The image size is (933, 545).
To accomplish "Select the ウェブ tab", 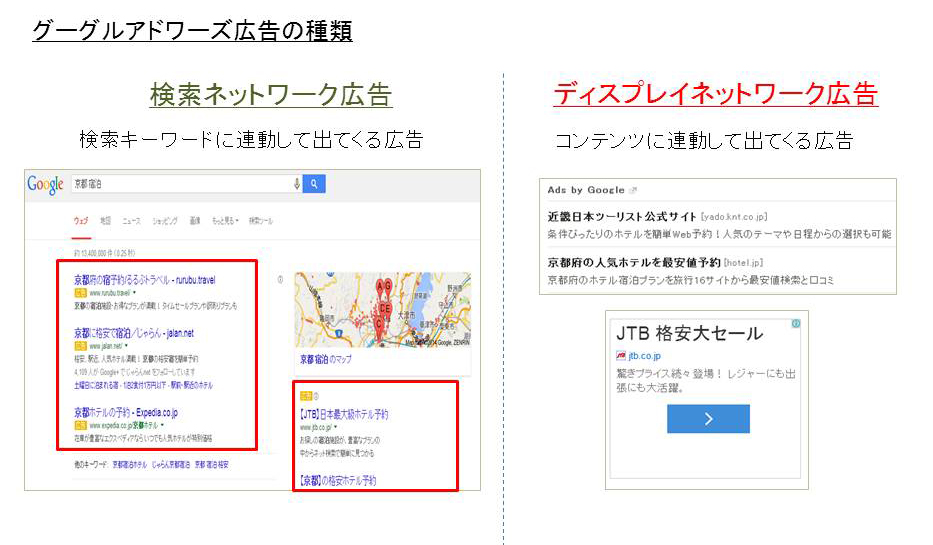I will click(x=81, y=221).
